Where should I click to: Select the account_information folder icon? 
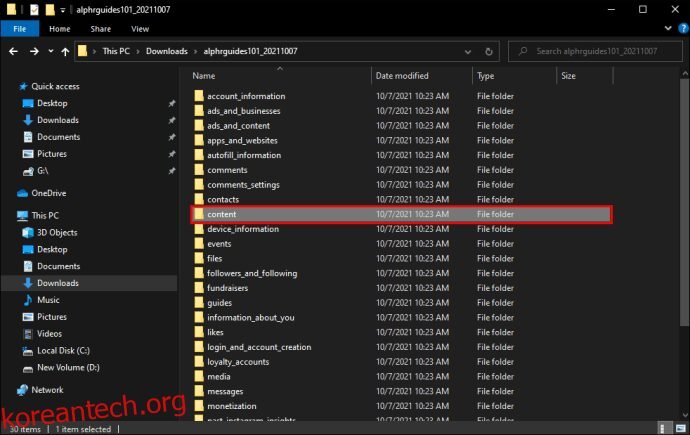pyautogui.click(x=199, y=96)
